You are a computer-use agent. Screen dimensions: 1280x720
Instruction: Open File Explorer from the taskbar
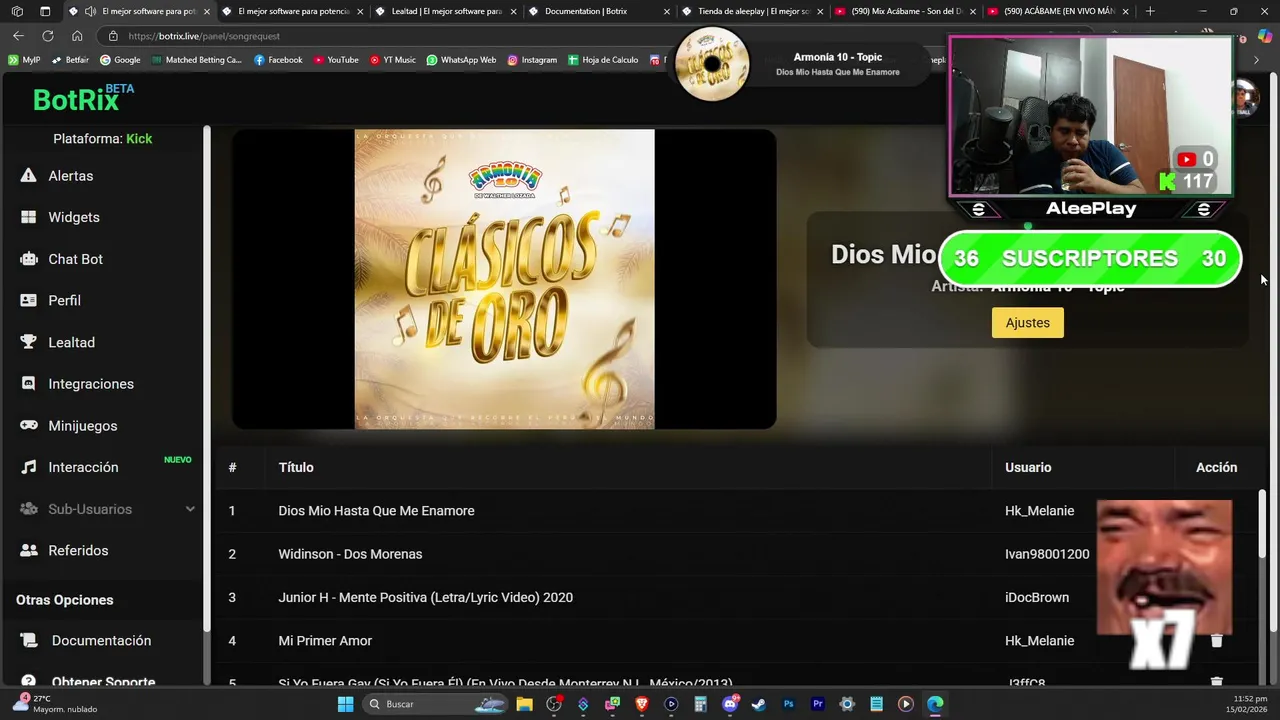tap(524, 704)
